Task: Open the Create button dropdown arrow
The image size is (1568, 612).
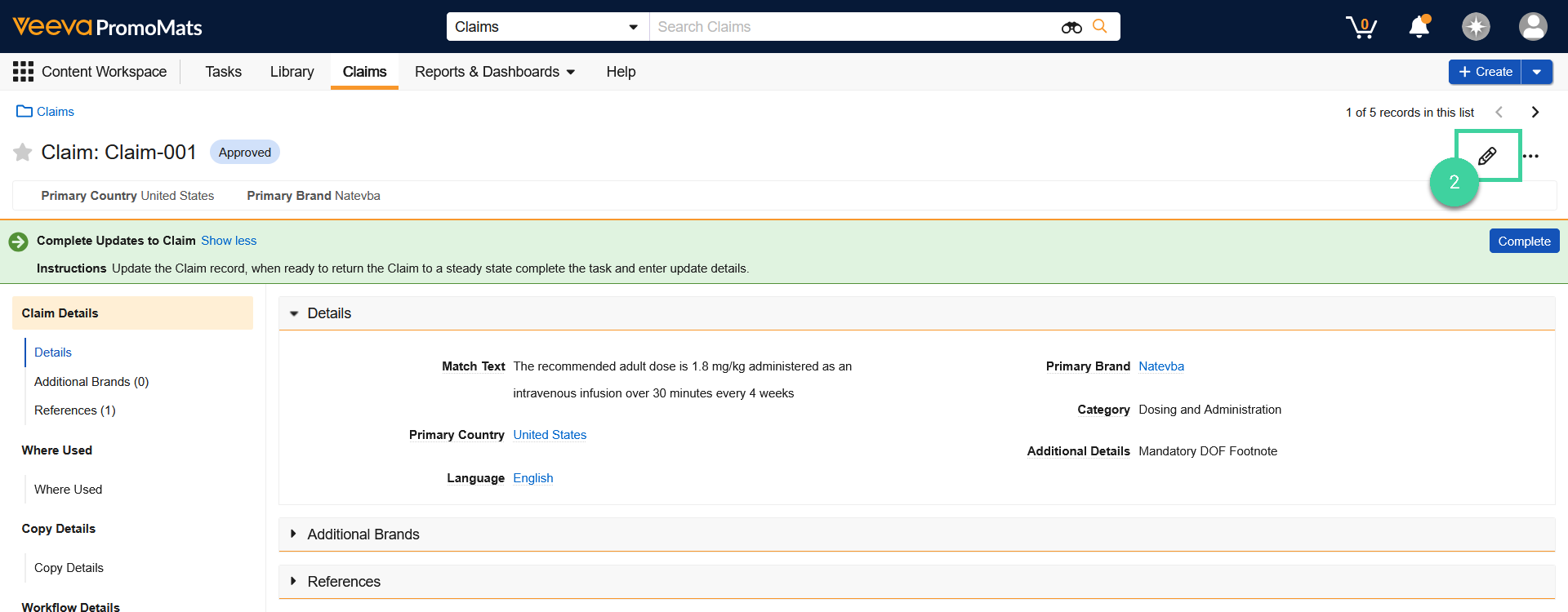Action: tap(1537, 72)
